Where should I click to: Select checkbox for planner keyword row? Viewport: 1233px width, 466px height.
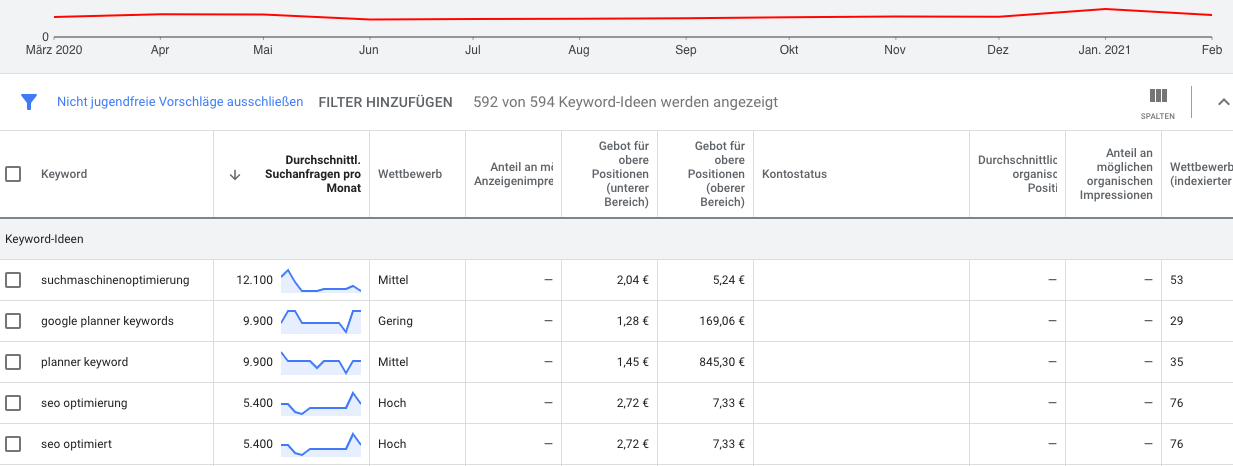pyautogui.click(x=14, y=362)
